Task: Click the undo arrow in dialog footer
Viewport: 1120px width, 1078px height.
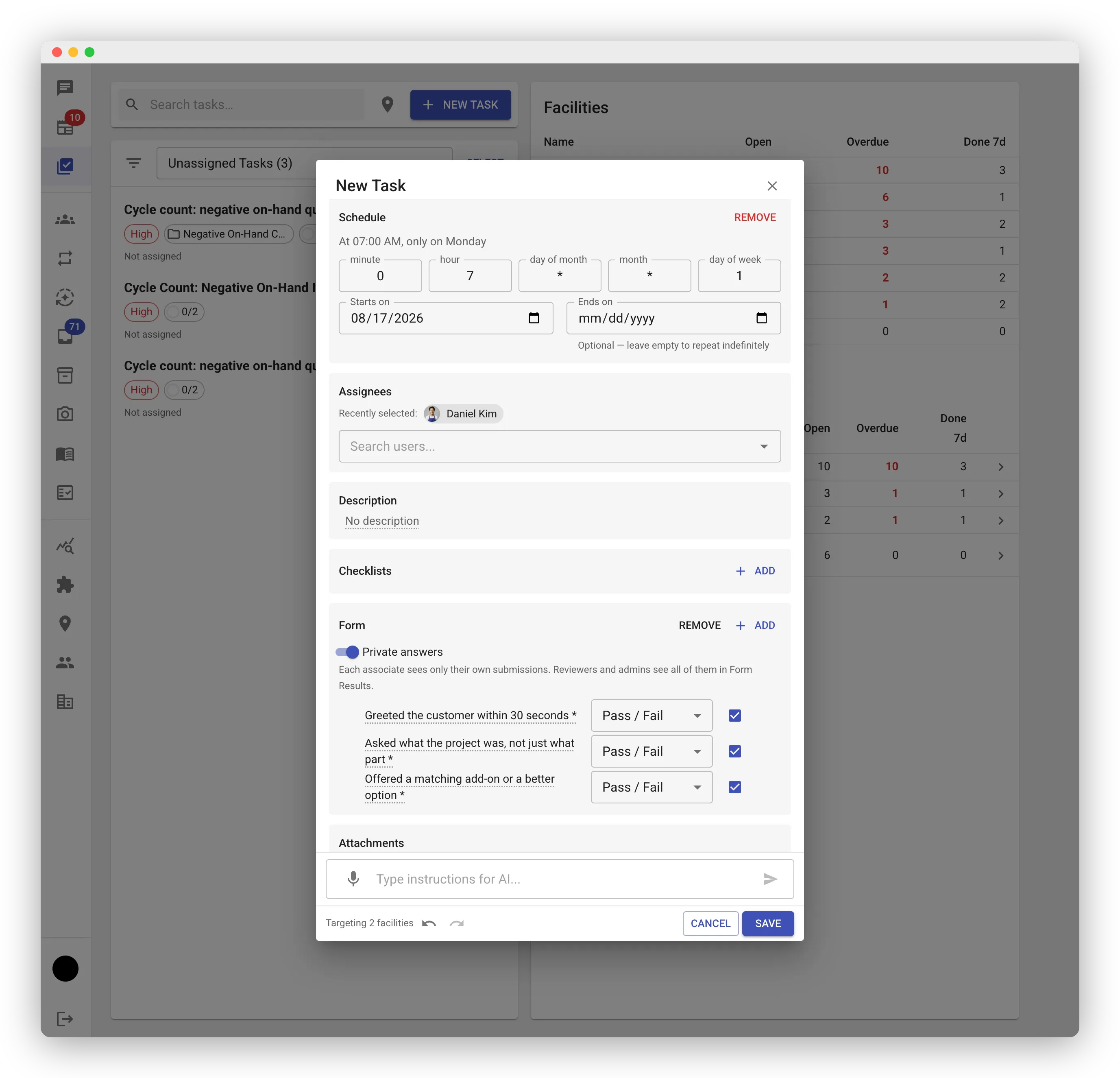Action: click(x=429, y=923)
